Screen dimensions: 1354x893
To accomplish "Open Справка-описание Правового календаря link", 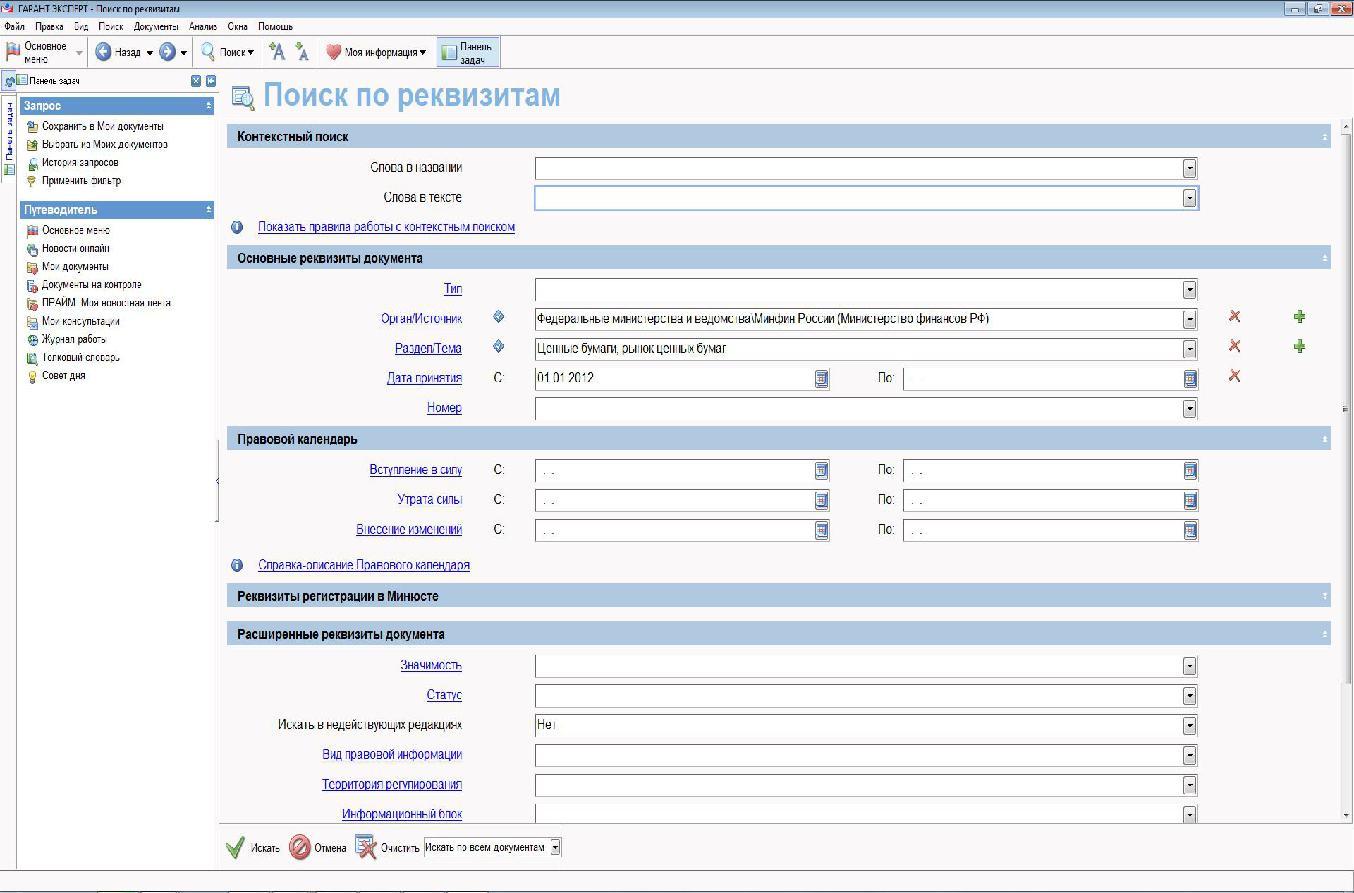I will [364, 565].
